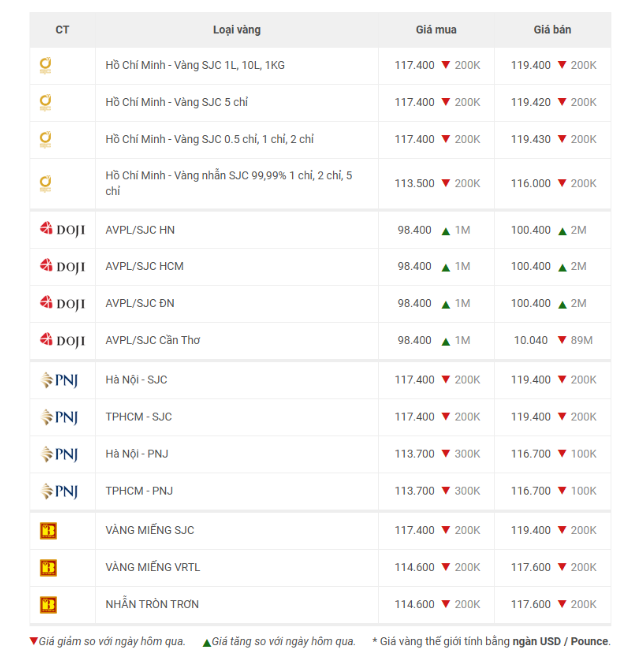Click 'Giá tăng so với ngày hôm qua' legend text
The height and width of the screenshot is (668, 638).
284,642
